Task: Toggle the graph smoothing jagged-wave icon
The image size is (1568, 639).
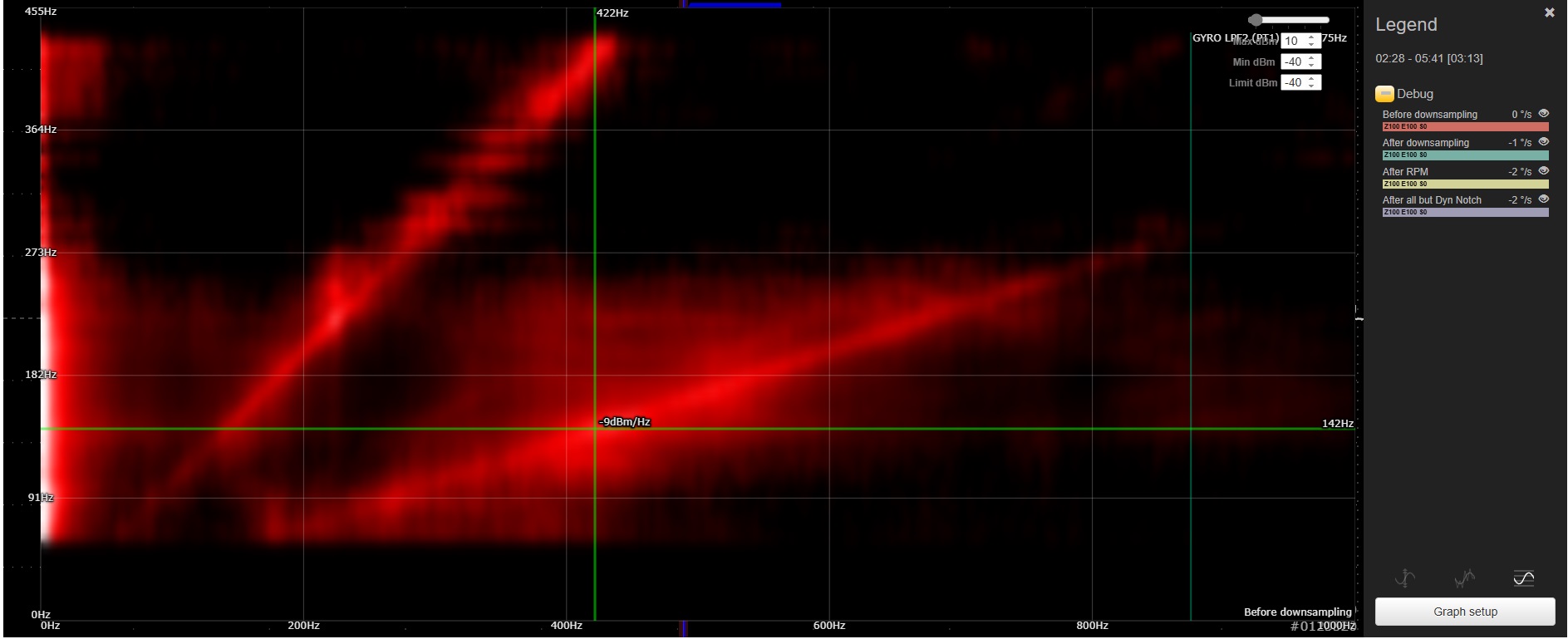Action: [1464, 578]
